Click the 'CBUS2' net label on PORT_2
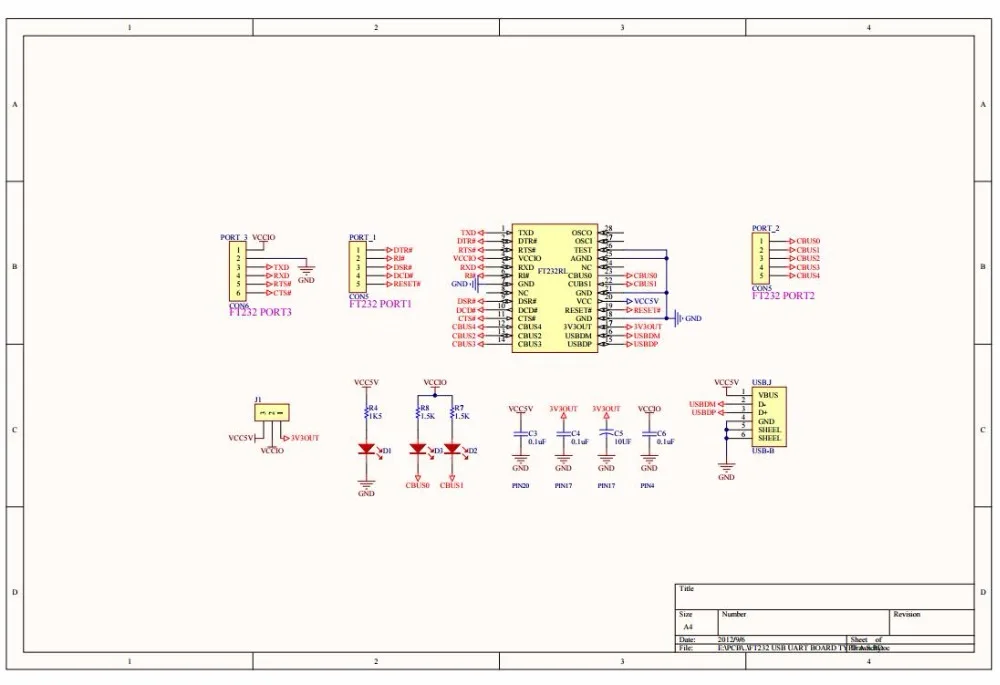The height and width of the screenshot is (685, 1000). tap(808, 259)
